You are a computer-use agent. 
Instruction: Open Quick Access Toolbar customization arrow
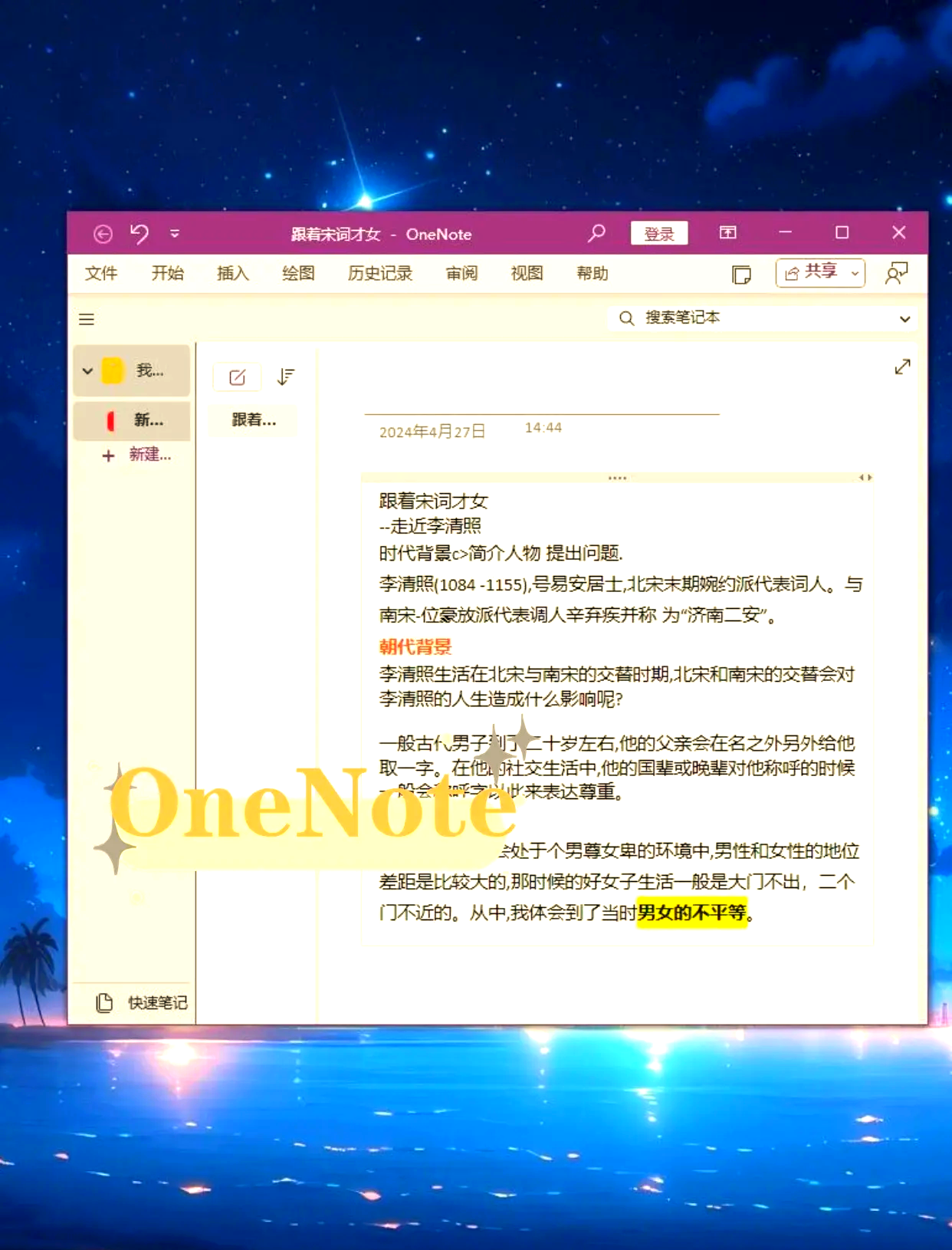(175, 234)
